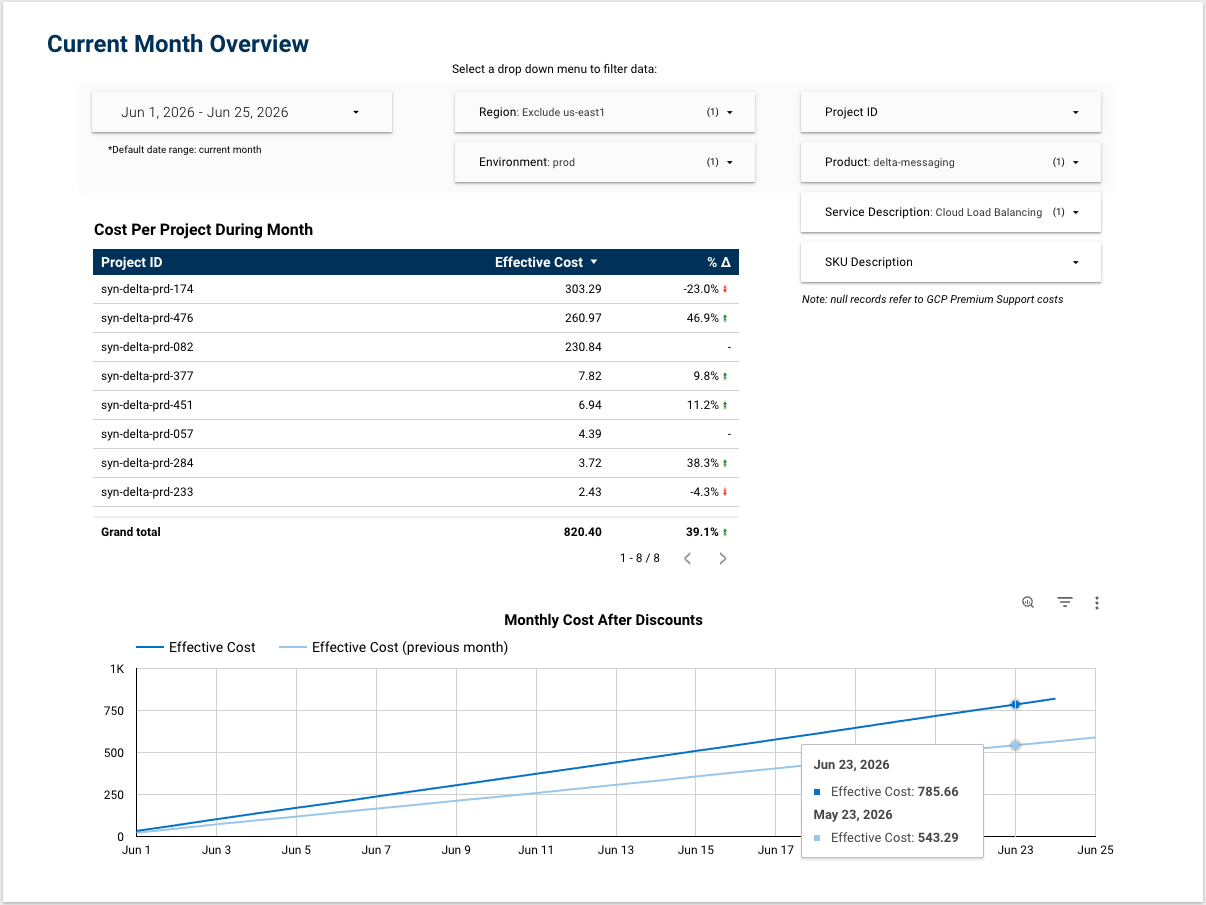Select row syn-delta-prd-057
Image resolution: width=1206 pixels, height=905 pixels.
point(416,434)
